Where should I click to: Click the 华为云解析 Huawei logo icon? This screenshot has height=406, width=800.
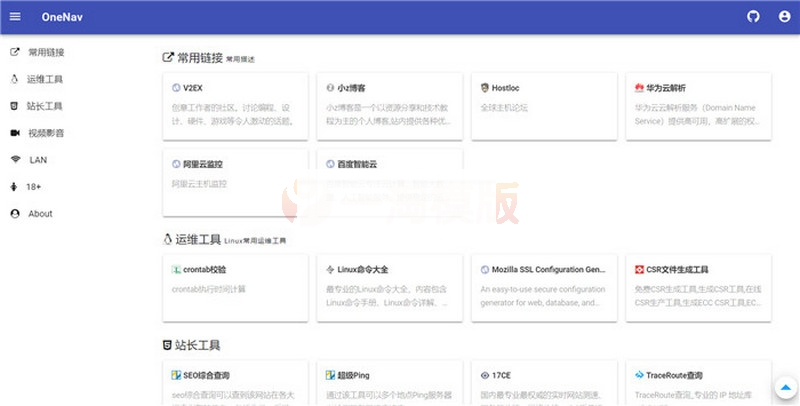(638, 88)
